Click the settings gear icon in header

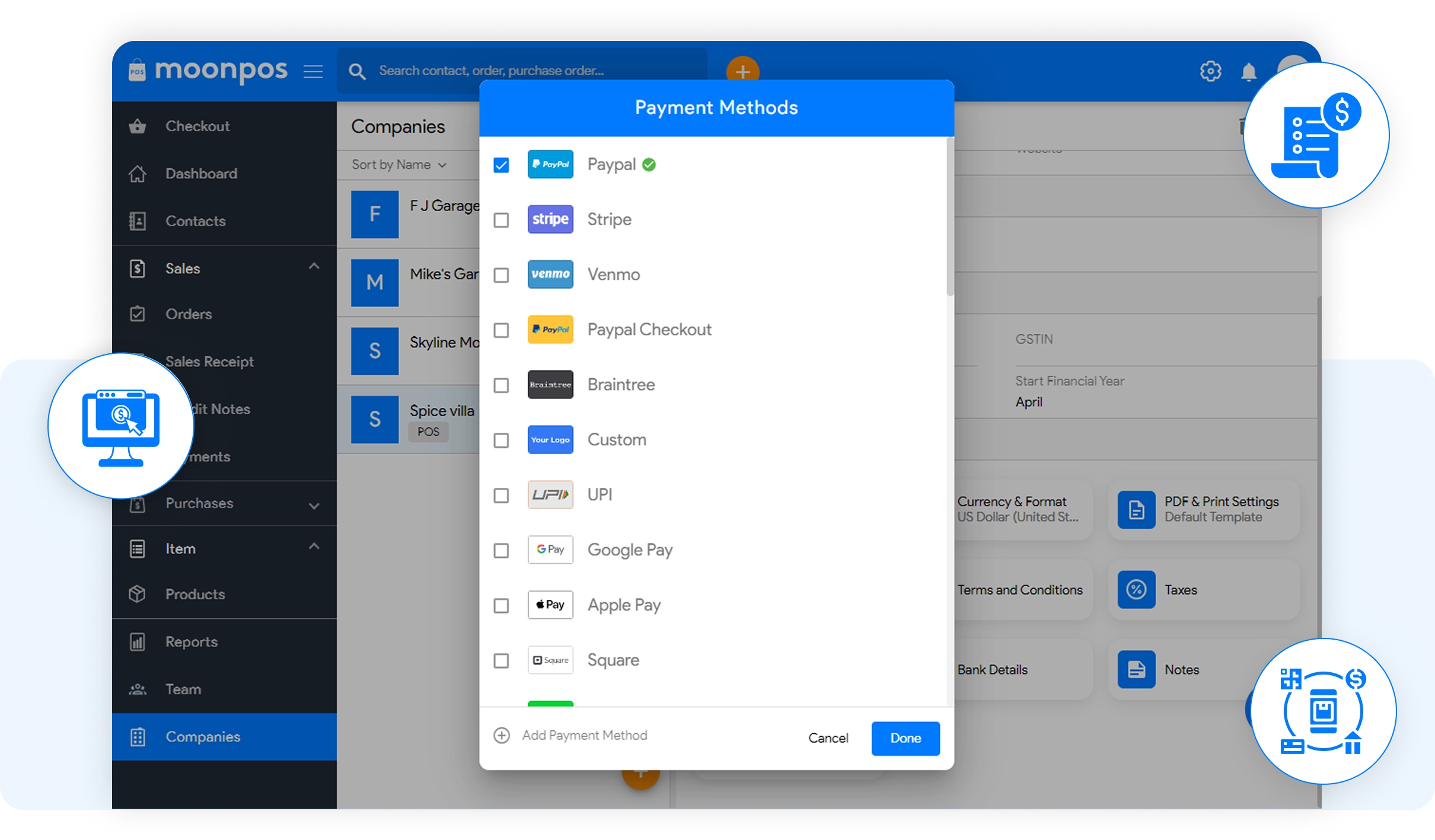click(1210, 71)
